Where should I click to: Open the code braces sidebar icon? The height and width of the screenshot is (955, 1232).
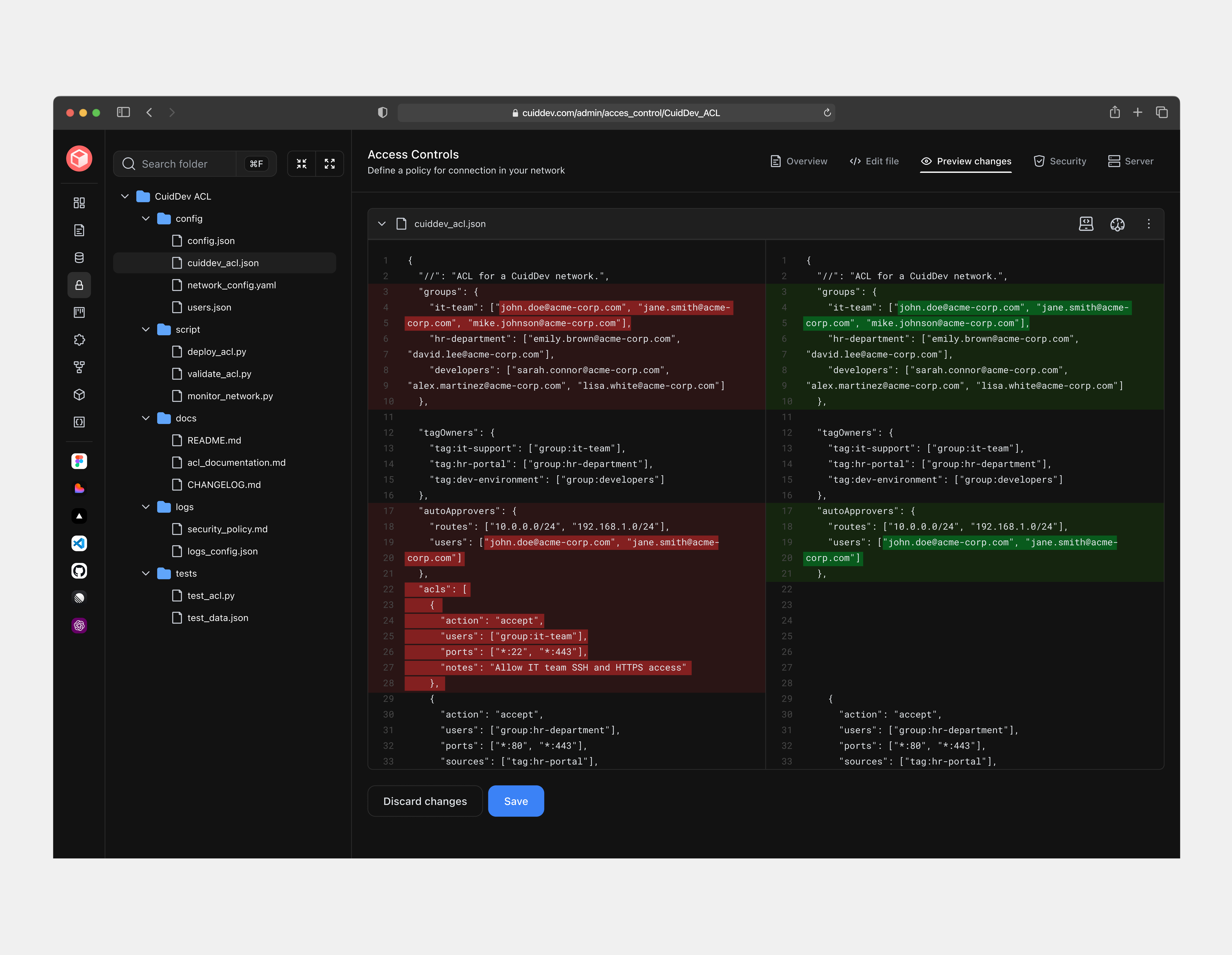point(79,422)
